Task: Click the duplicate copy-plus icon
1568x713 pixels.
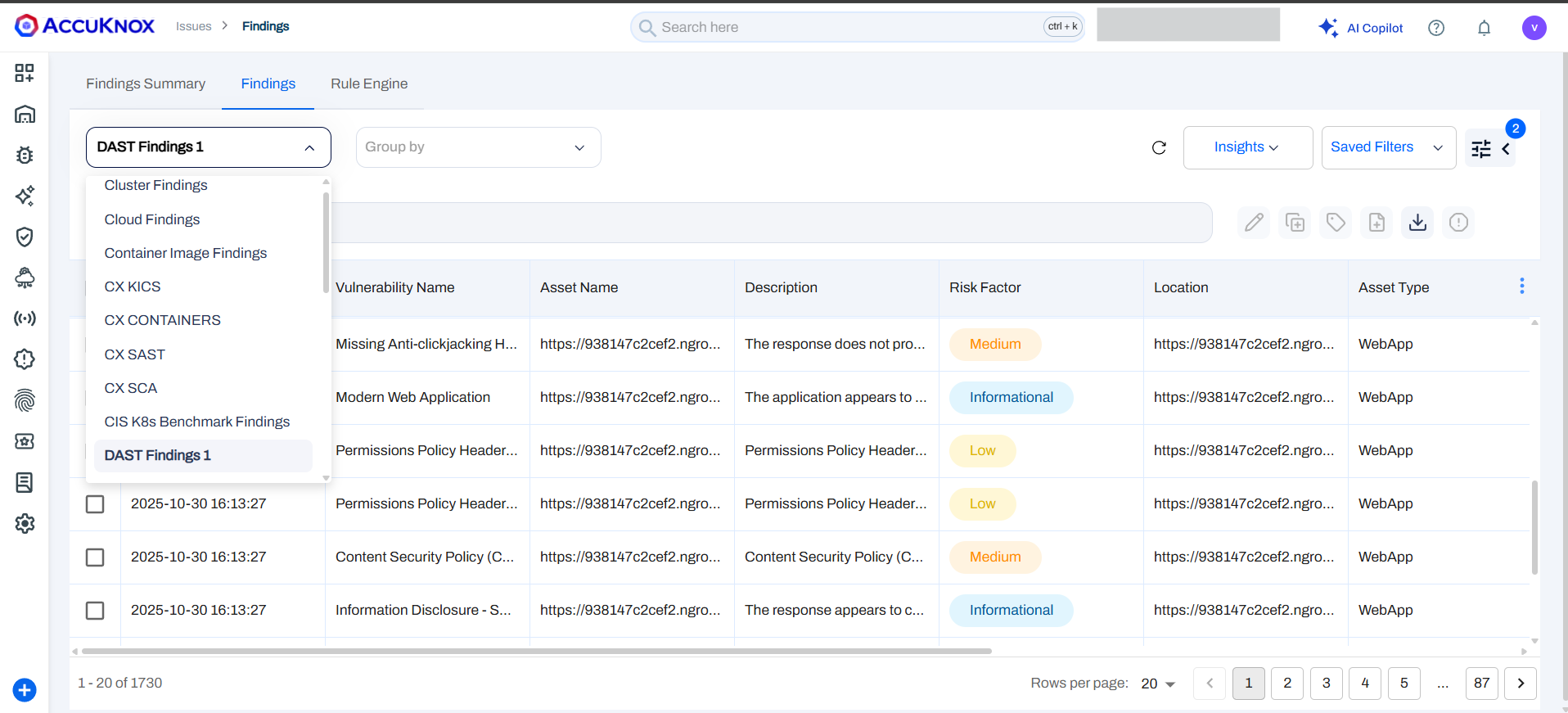Action: (1295, 222)
